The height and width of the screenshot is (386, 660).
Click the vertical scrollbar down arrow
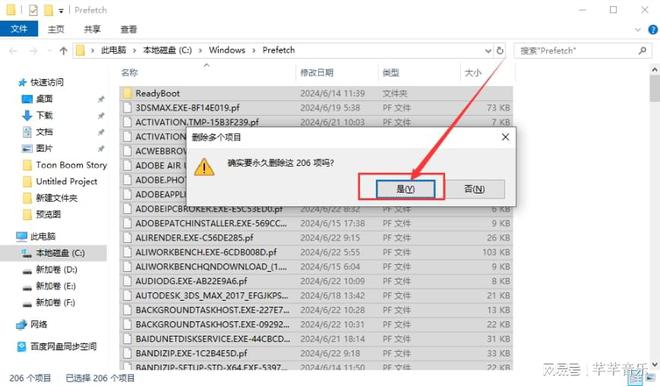click(655, 365)
